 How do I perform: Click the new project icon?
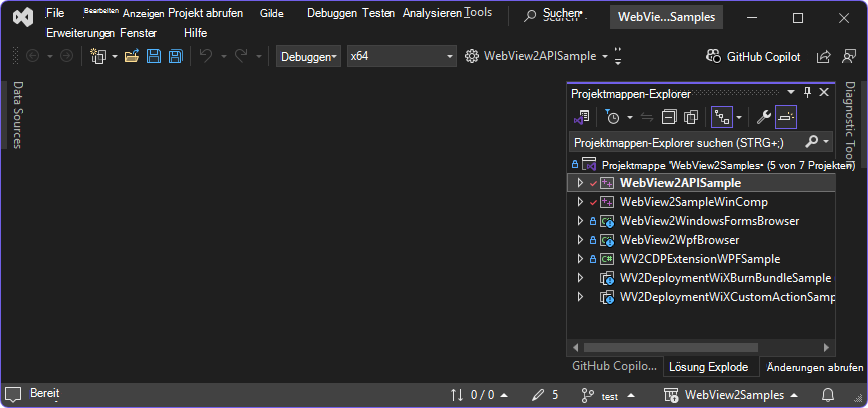[x=99, y=56]
